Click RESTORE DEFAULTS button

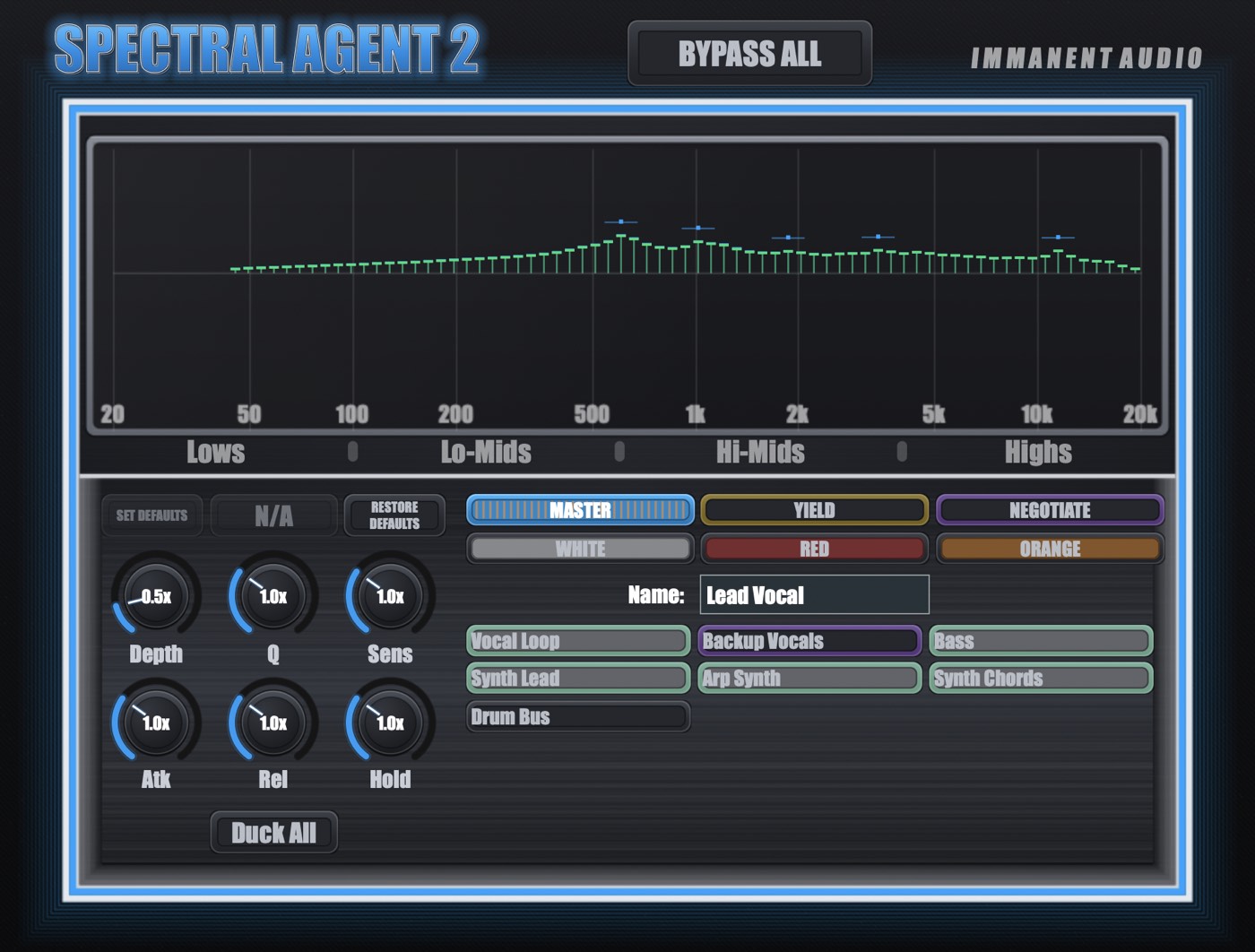tap(394, 515)
